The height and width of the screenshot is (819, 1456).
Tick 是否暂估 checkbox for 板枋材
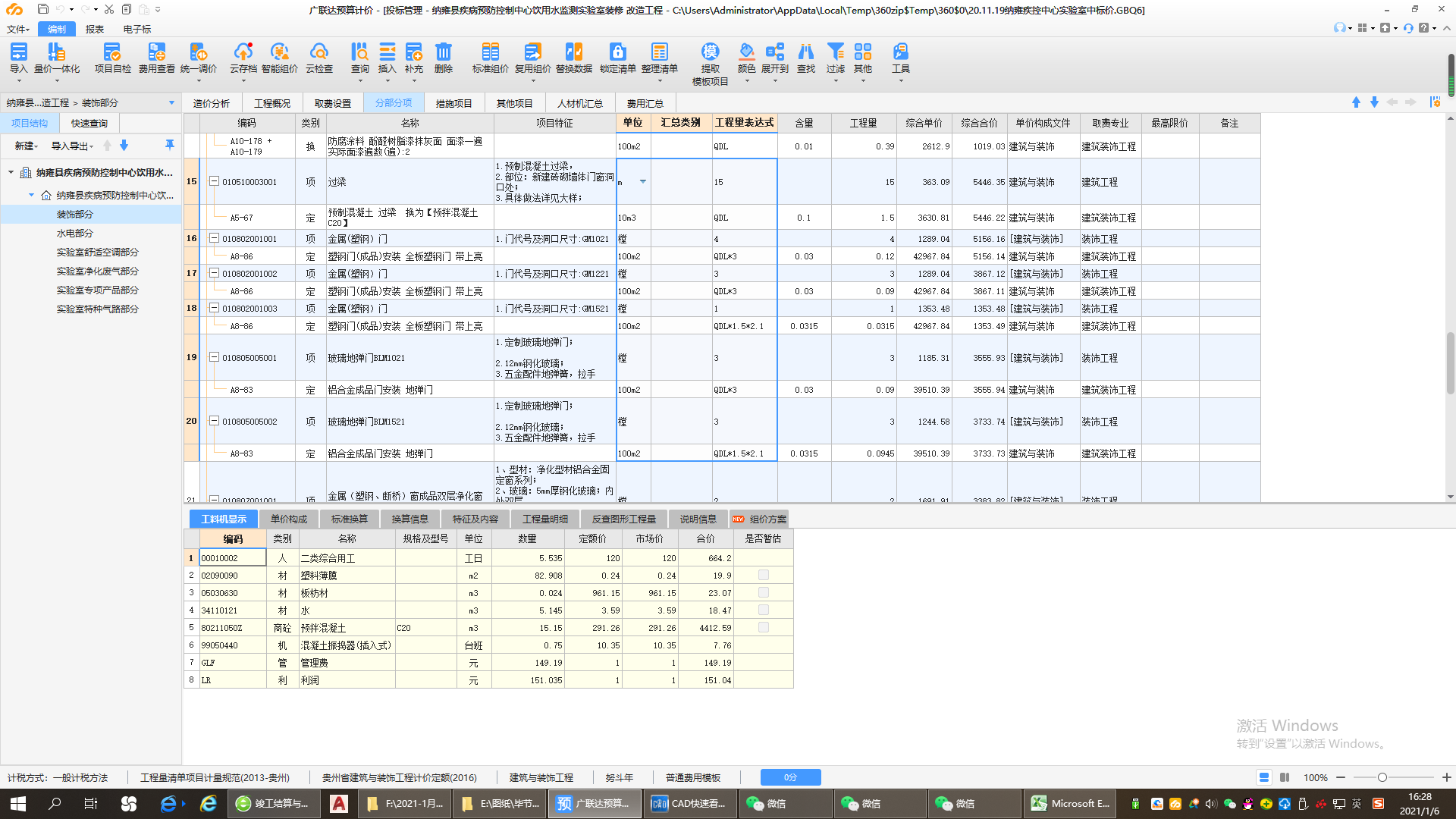coord(764,592)
